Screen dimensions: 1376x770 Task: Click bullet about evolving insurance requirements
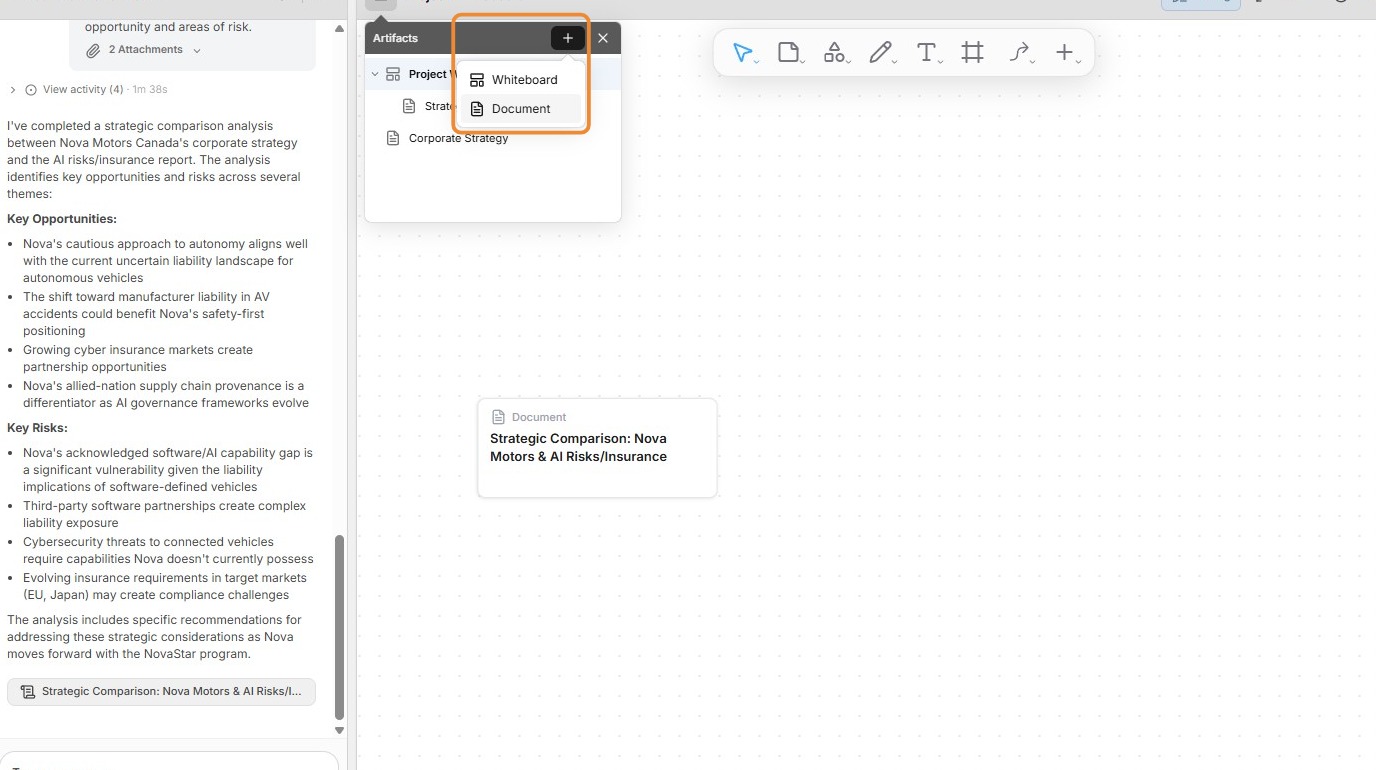tap(167, 586)
